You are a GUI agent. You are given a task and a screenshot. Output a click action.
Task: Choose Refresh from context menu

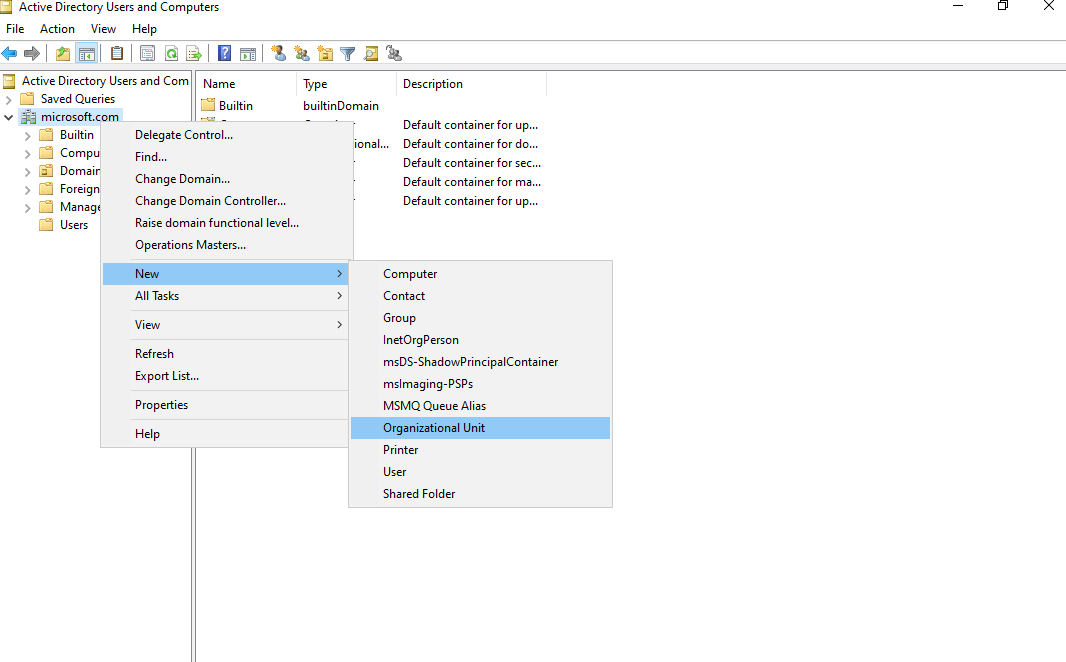(x=226, y=353)
